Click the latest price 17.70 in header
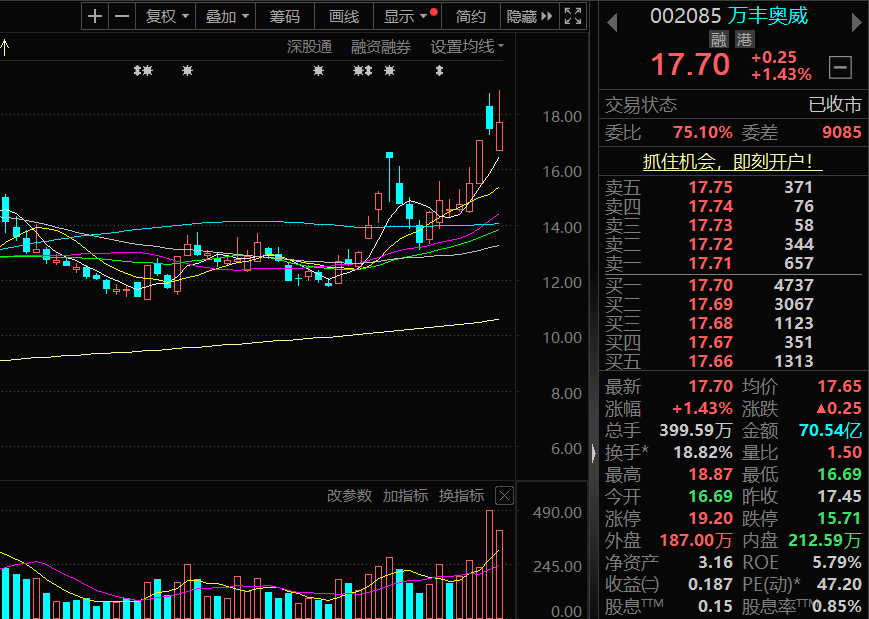Screen dimensions: 869x619 (690, 65)
